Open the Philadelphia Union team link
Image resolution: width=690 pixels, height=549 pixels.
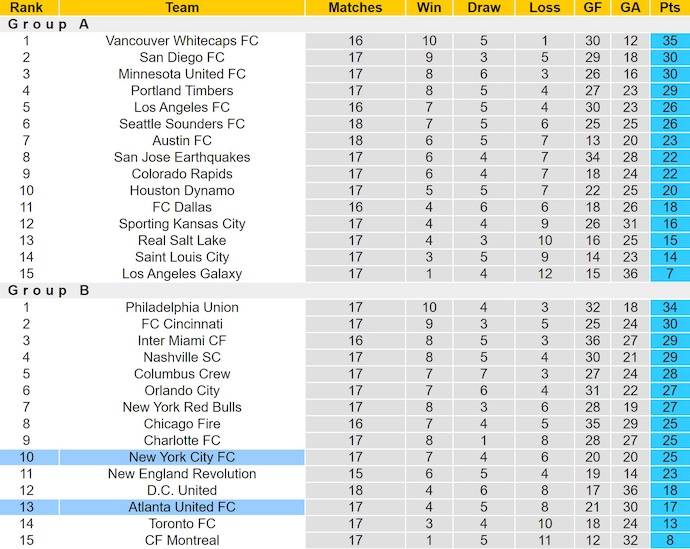tap(181, 307)
